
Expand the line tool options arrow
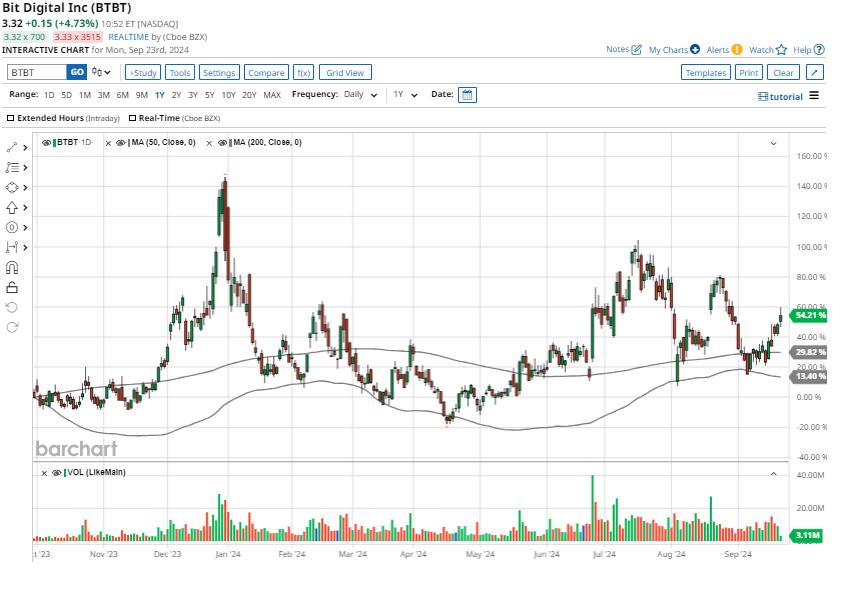point(25,147)
